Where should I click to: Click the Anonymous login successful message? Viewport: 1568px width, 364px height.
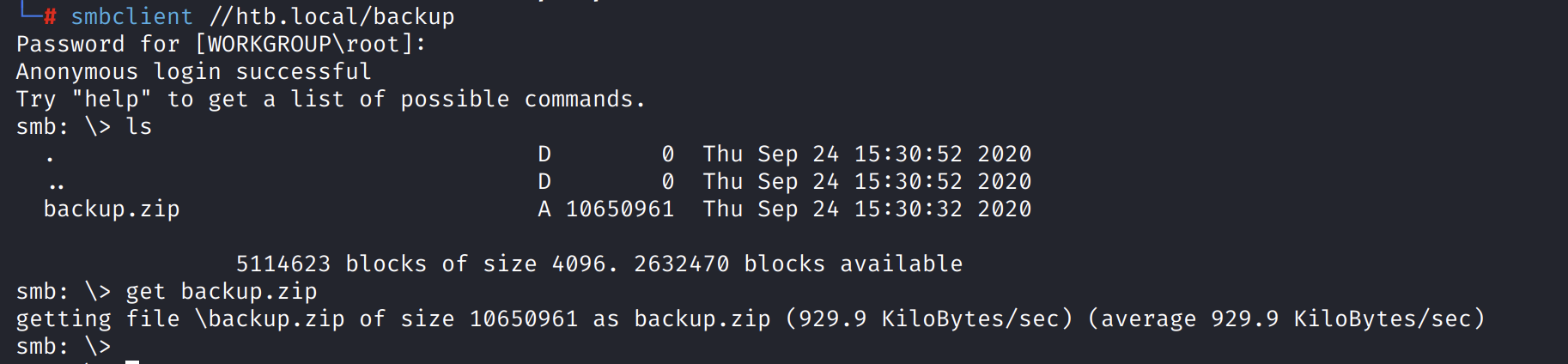193,71
